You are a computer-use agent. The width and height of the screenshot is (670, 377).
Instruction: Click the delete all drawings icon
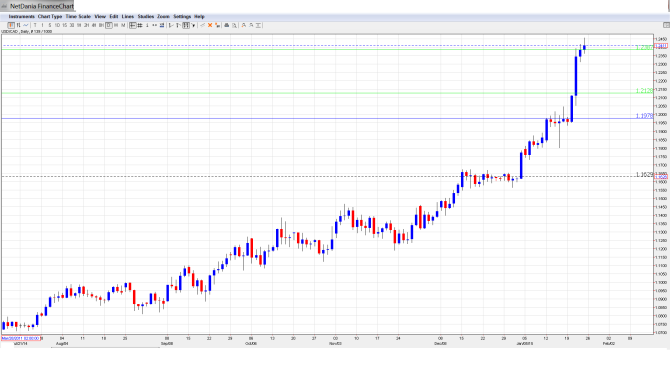(217, 26)
